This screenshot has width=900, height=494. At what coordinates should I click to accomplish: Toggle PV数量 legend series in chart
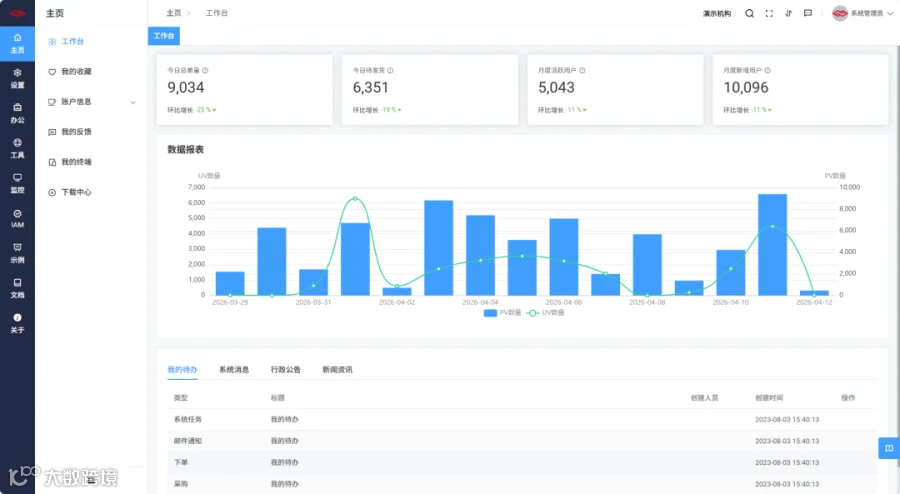502,313
